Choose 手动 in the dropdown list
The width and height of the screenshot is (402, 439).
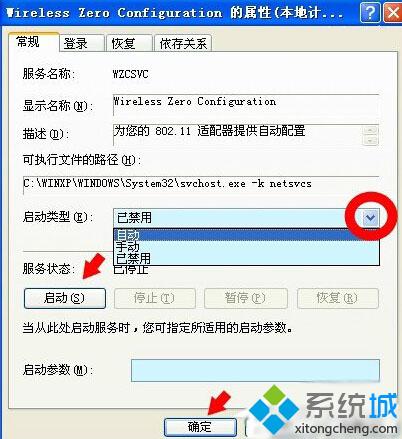click(x=246, y=247)
